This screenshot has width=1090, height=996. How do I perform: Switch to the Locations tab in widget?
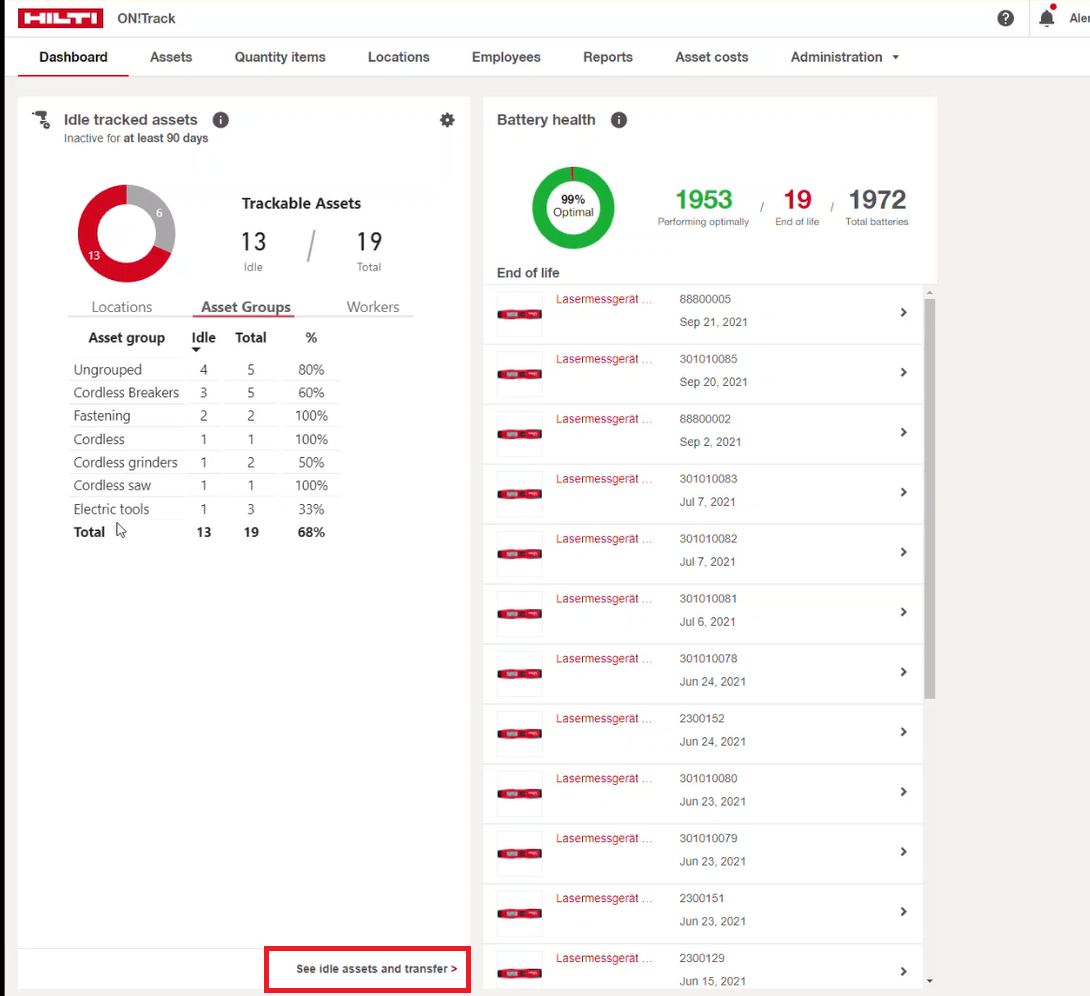[x=122, y=307]
